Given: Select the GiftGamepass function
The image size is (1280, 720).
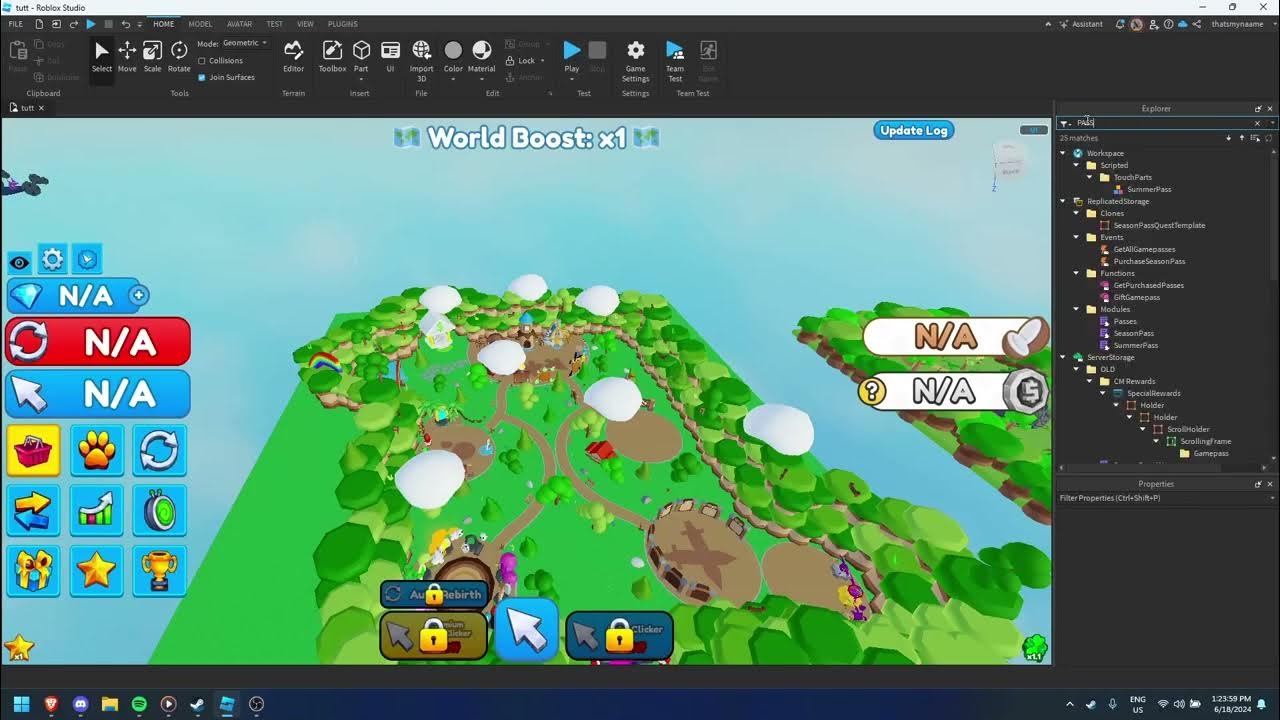Looking at the screenshot, I should [1136, 297].
